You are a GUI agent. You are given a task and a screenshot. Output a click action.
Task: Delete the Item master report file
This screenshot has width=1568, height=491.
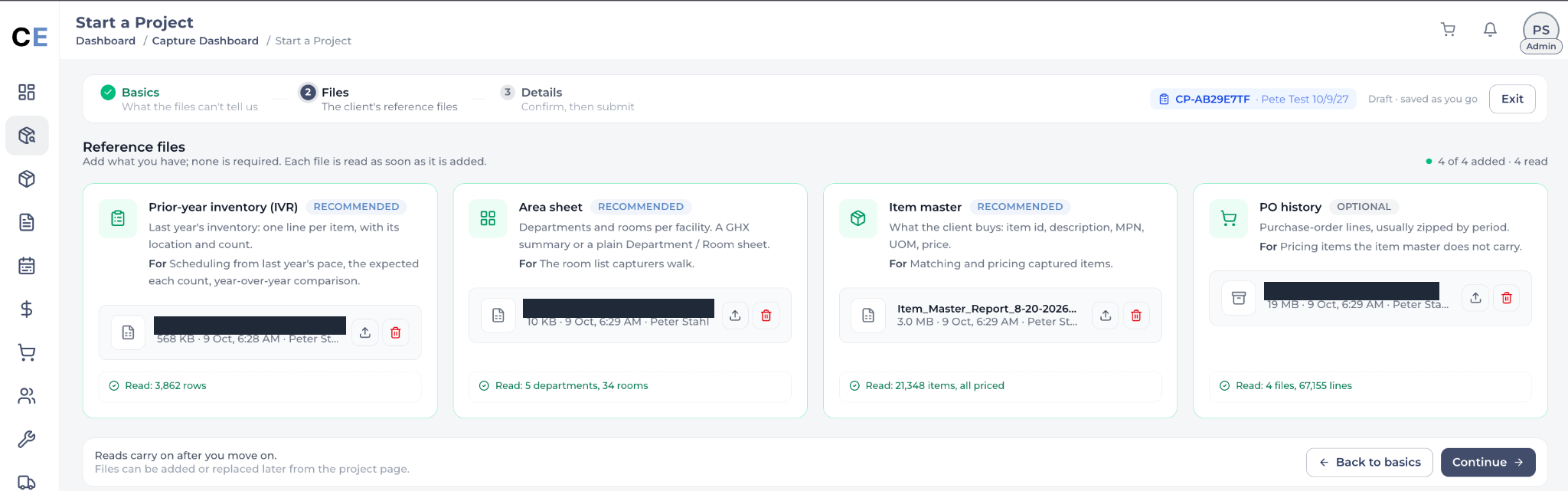(x=1136, y=316)
